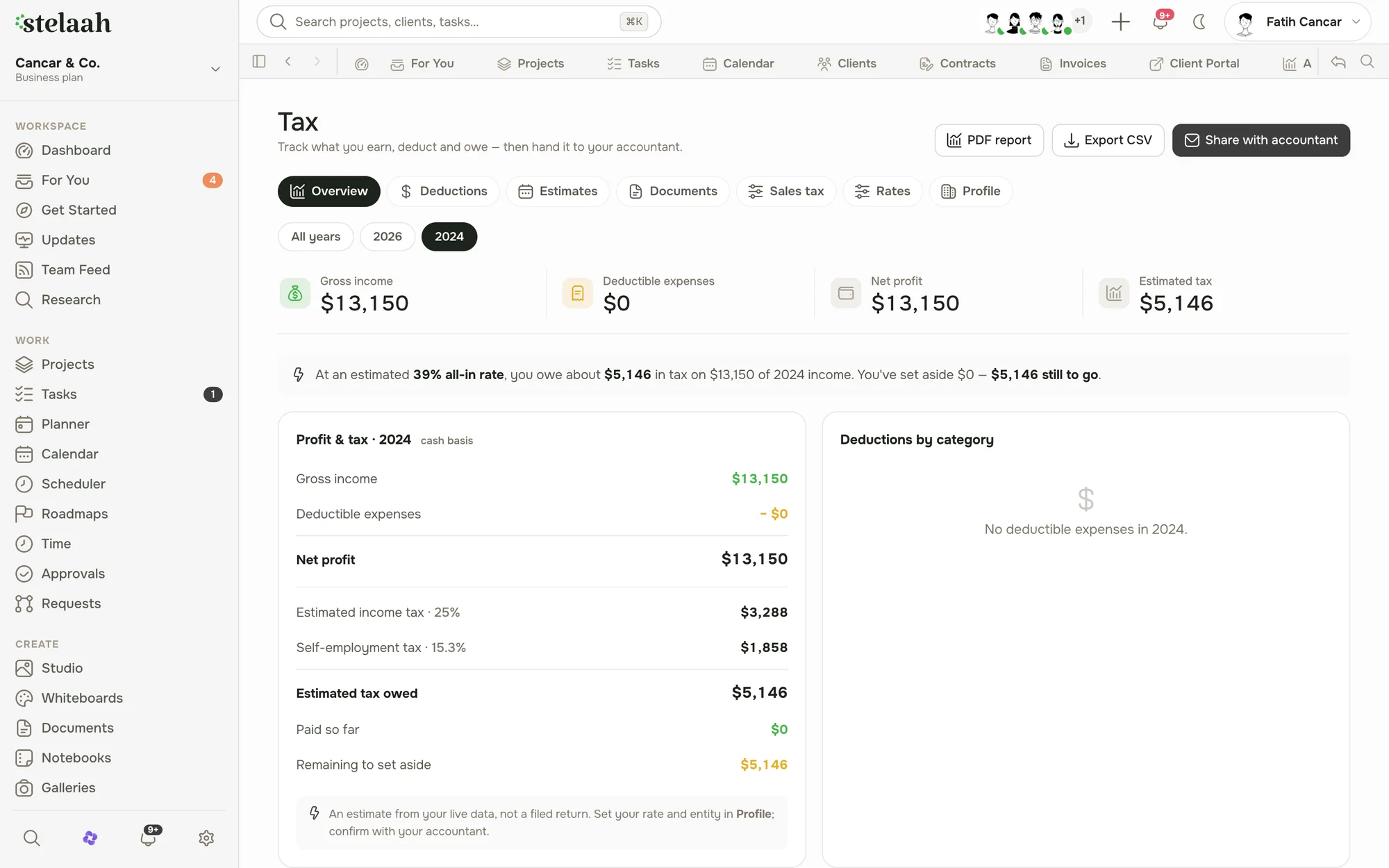Open the Invoices tab

click(1073, 64)
